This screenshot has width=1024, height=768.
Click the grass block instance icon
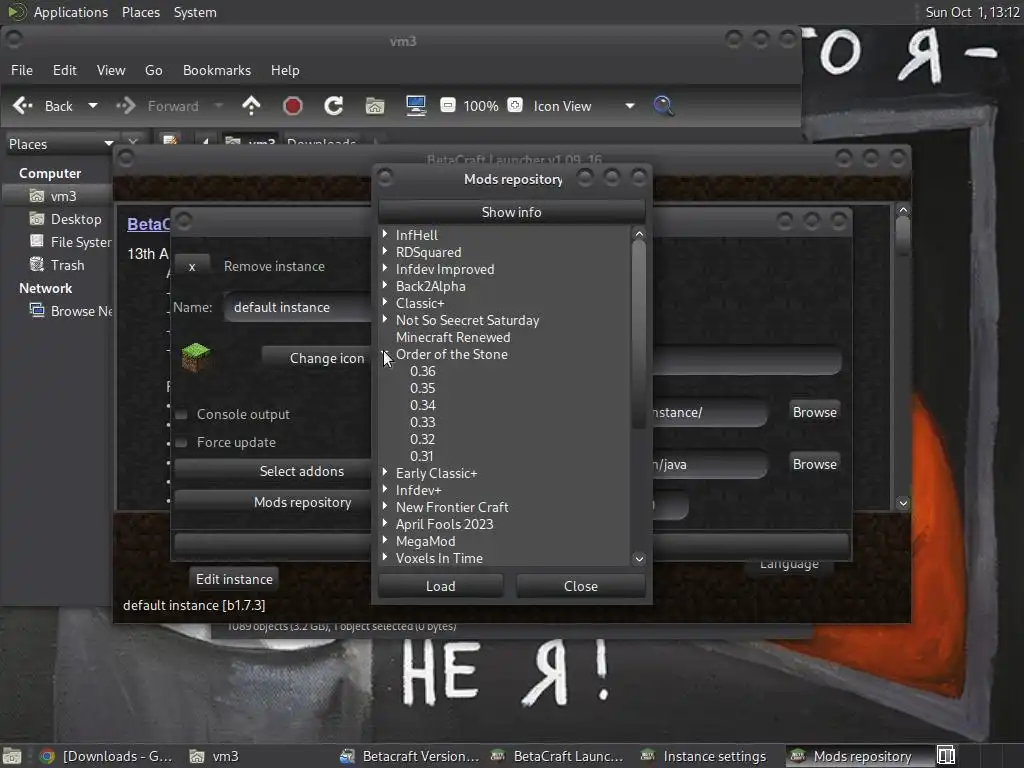[x=195, y=357]
